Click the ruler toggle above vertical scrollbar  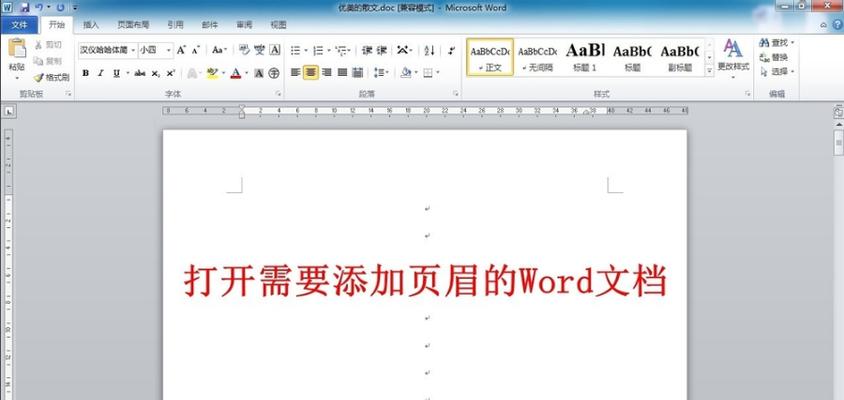(838, 112)
